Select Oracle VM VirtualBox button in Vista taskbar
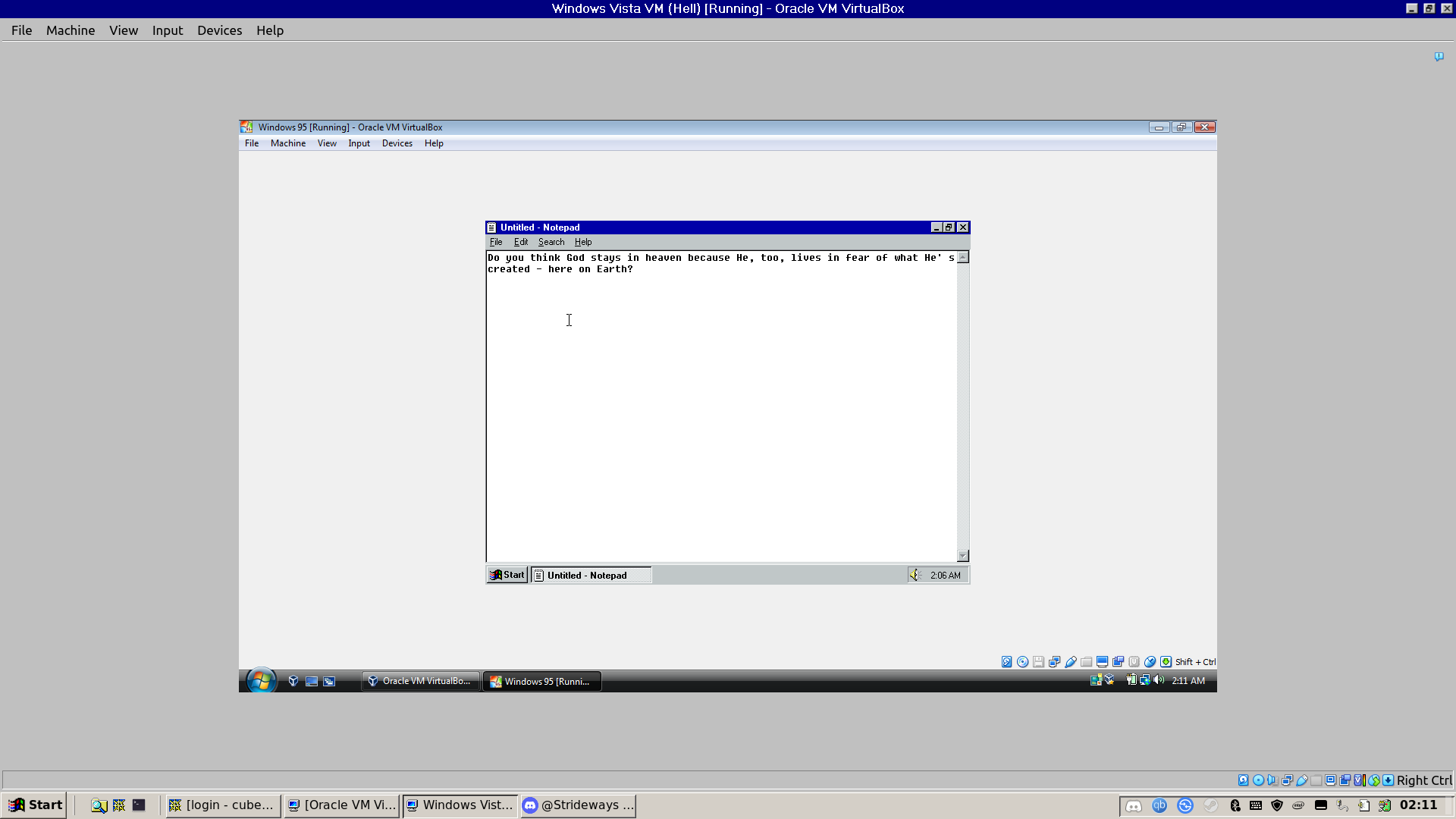The width and height of the screenshot is (1456, 819). coord(421,681)
